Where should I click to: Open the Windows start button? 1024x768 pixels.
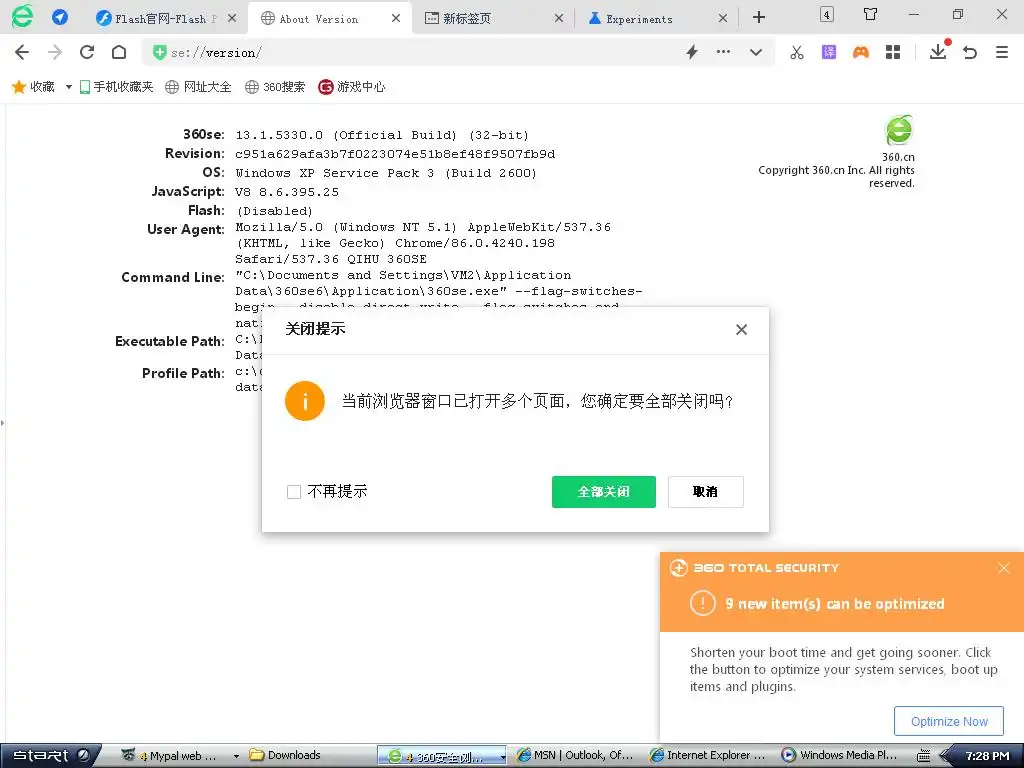click(49, 756)
